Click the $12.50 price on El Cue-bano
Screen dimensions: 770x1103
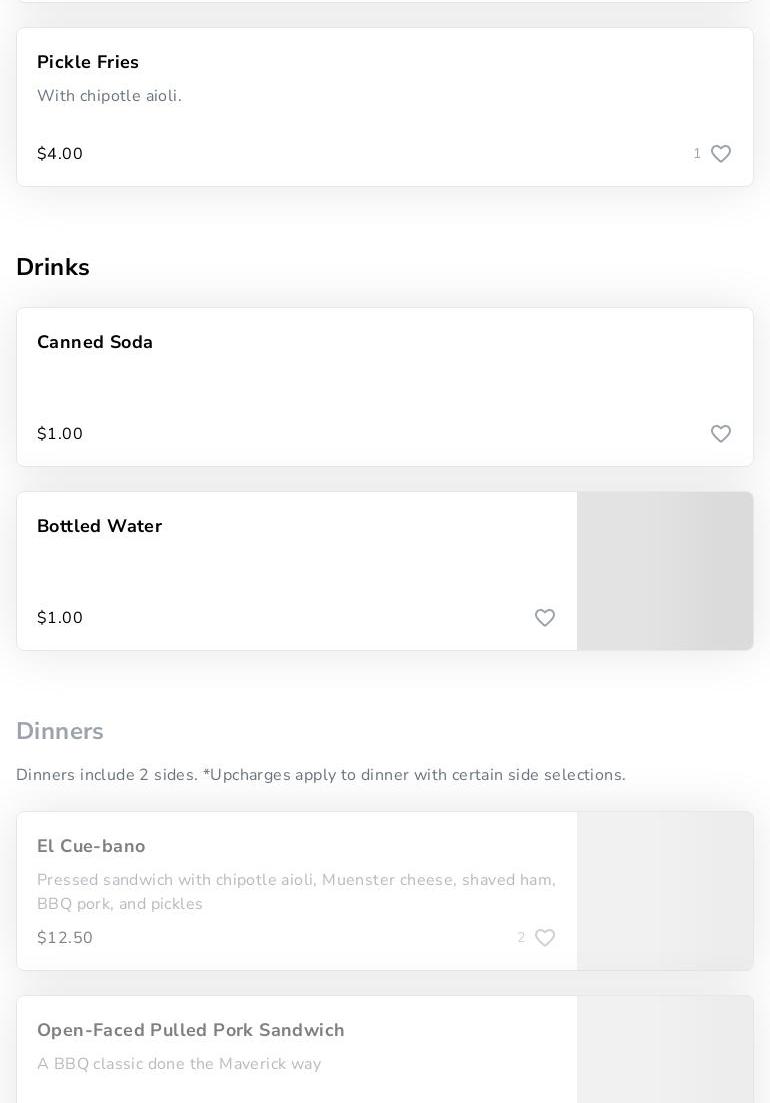[65, 938]
